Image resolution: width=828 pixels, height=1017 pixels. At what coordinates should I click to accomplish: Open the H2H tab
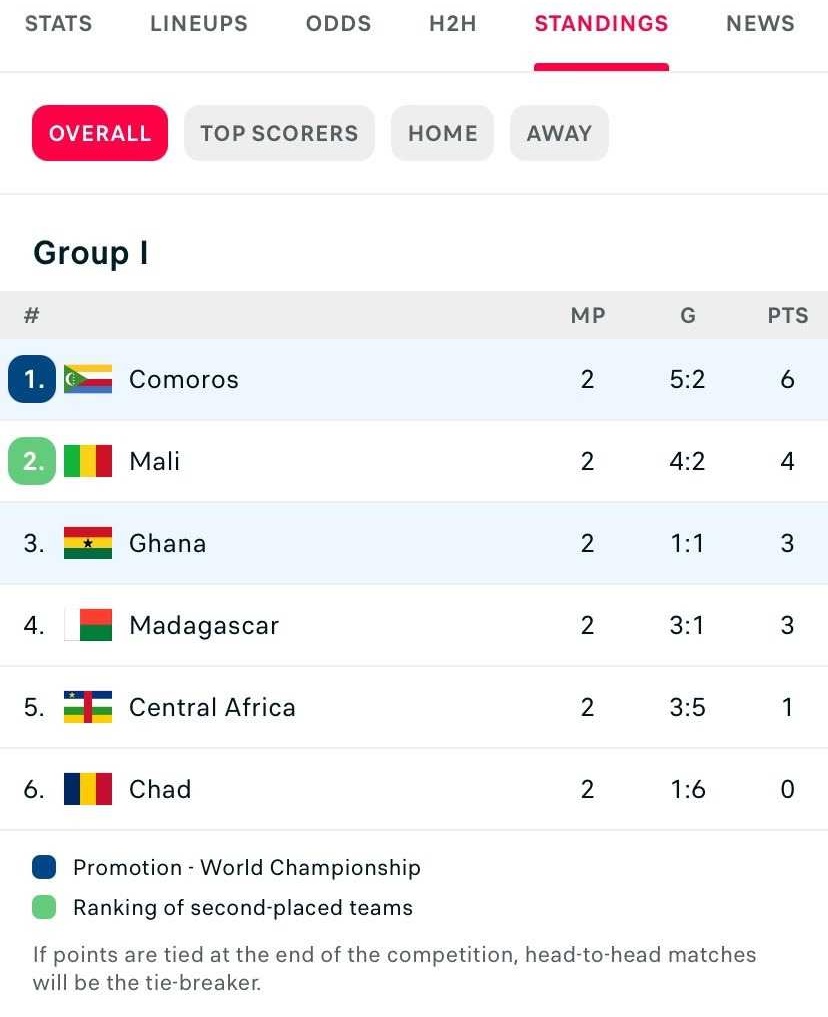tap(453, 23)
